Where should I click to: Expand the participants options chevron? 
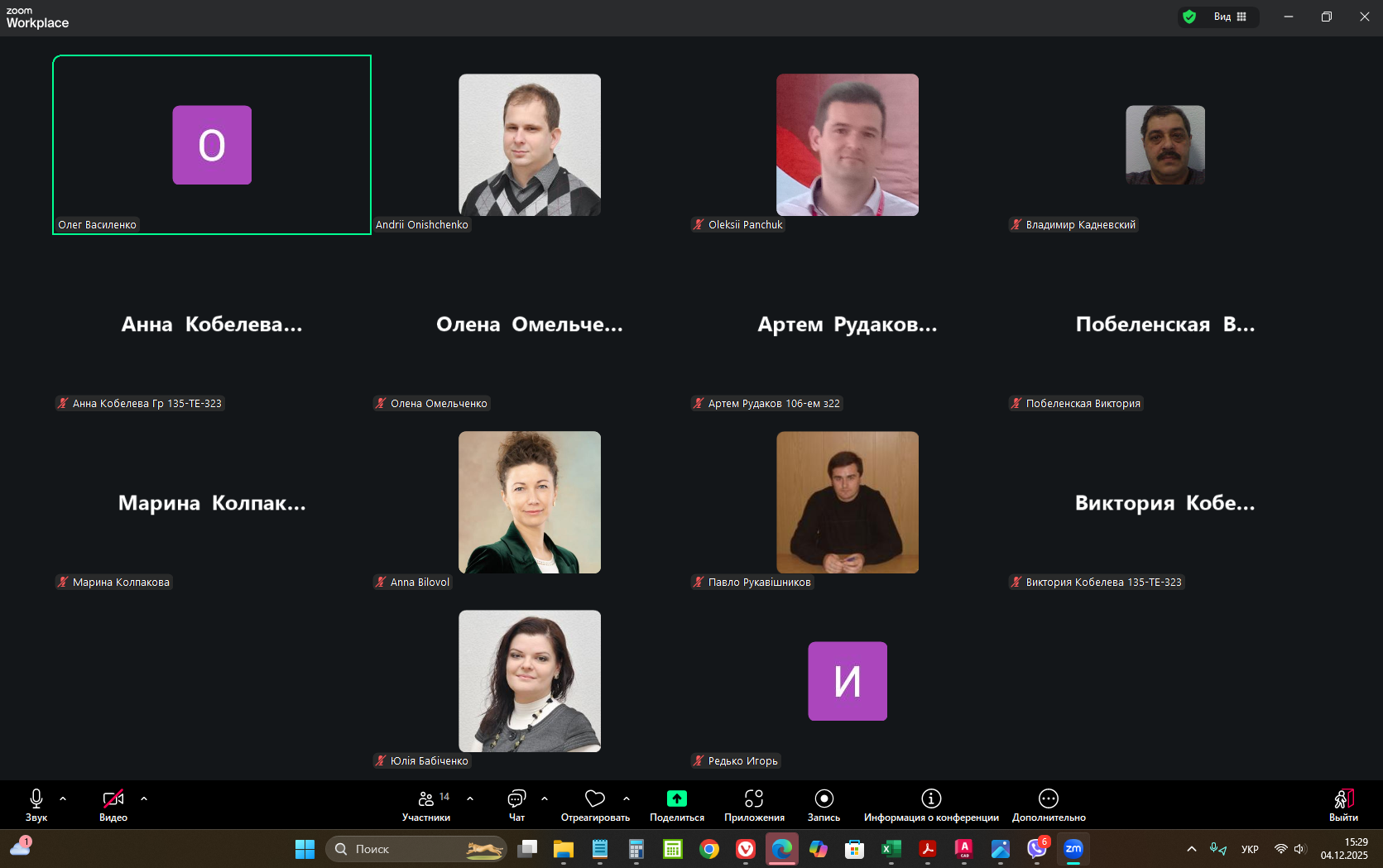point(470,798)
